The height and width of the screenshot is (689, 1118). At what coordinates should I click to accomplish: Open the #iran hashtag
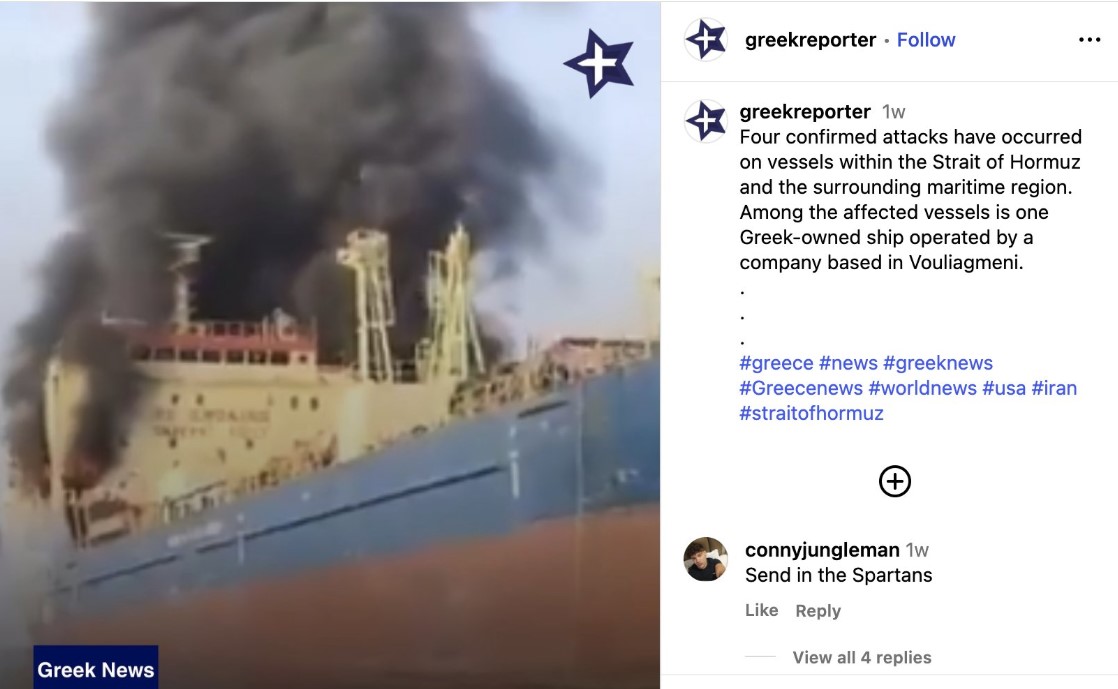[1054, 388]
